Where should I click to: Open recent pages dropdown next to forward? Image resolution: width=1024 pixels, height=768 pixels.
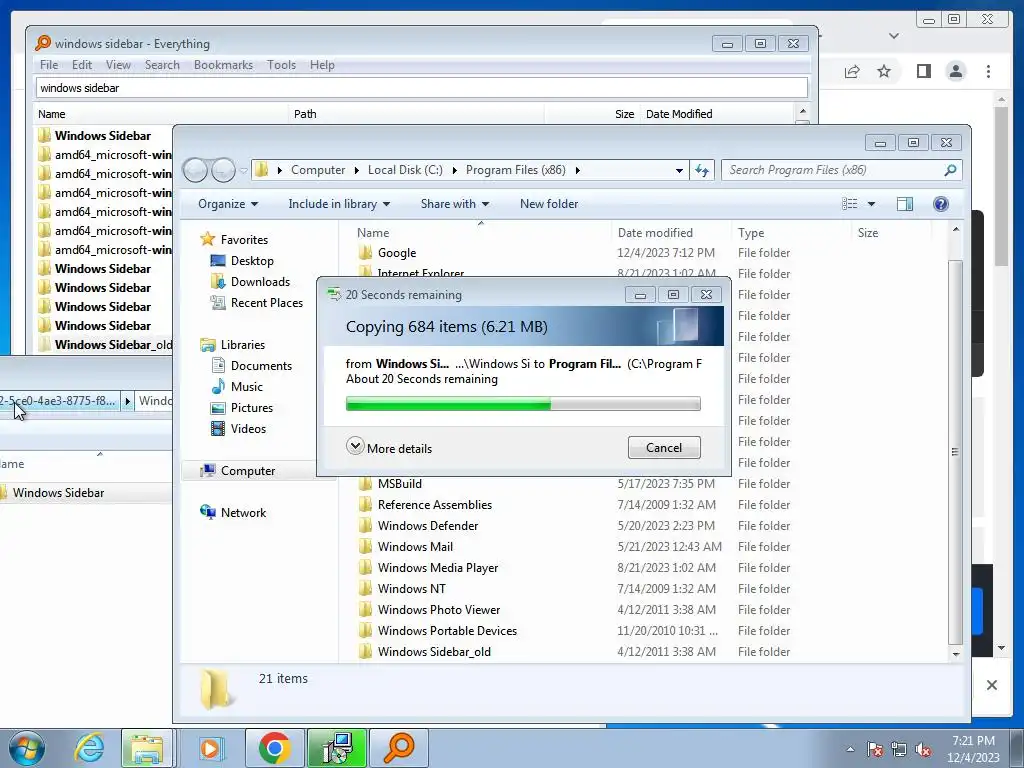[x=243, y=170]
